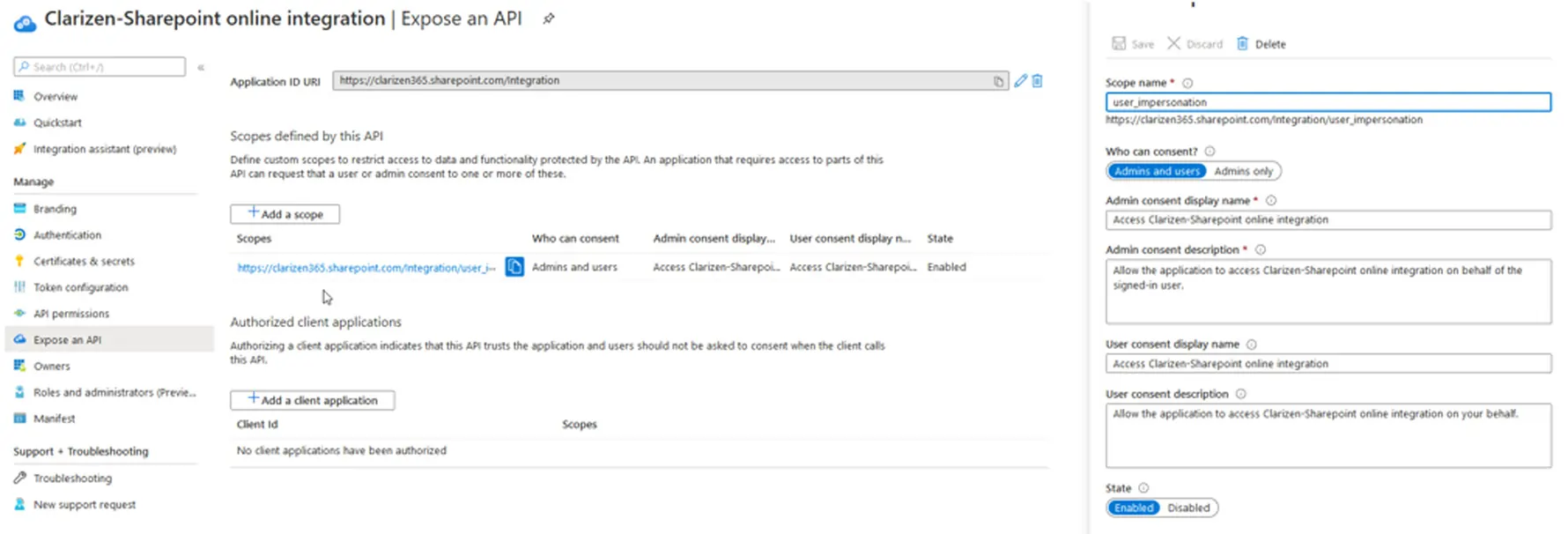This screenshot has height=534, width=1568.
Task: Delete the scope
Action: click(1261, 44)
